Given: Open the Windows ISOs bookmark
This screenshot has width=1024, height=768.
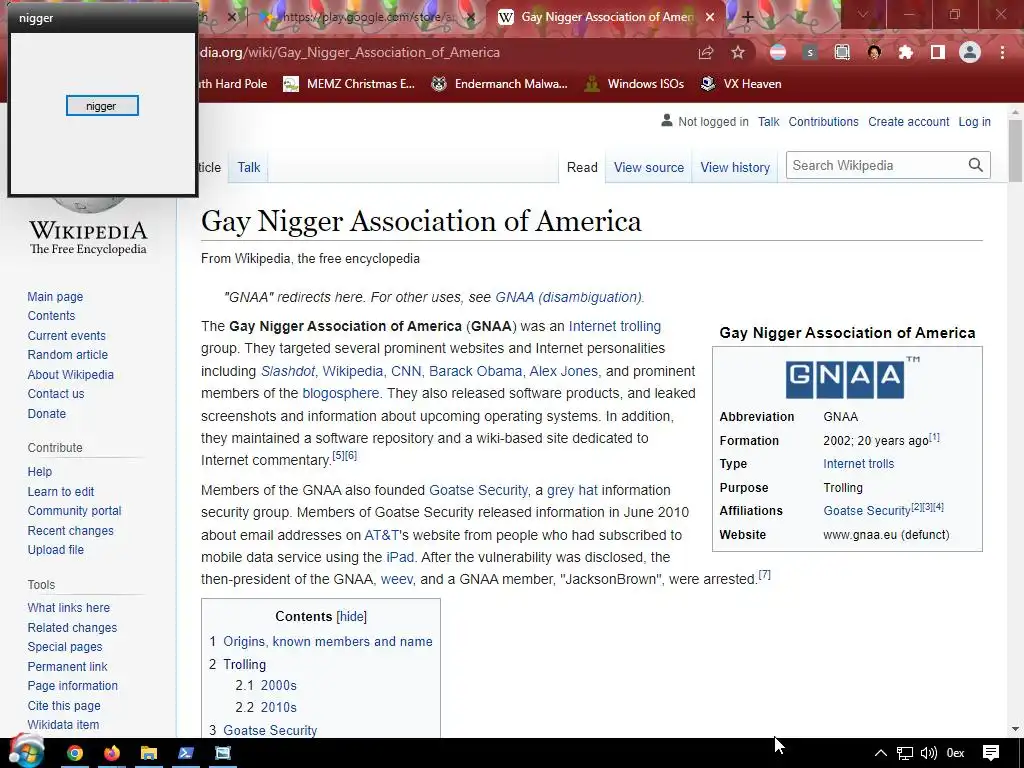Looking at the screenshot, I should [634, 84].
